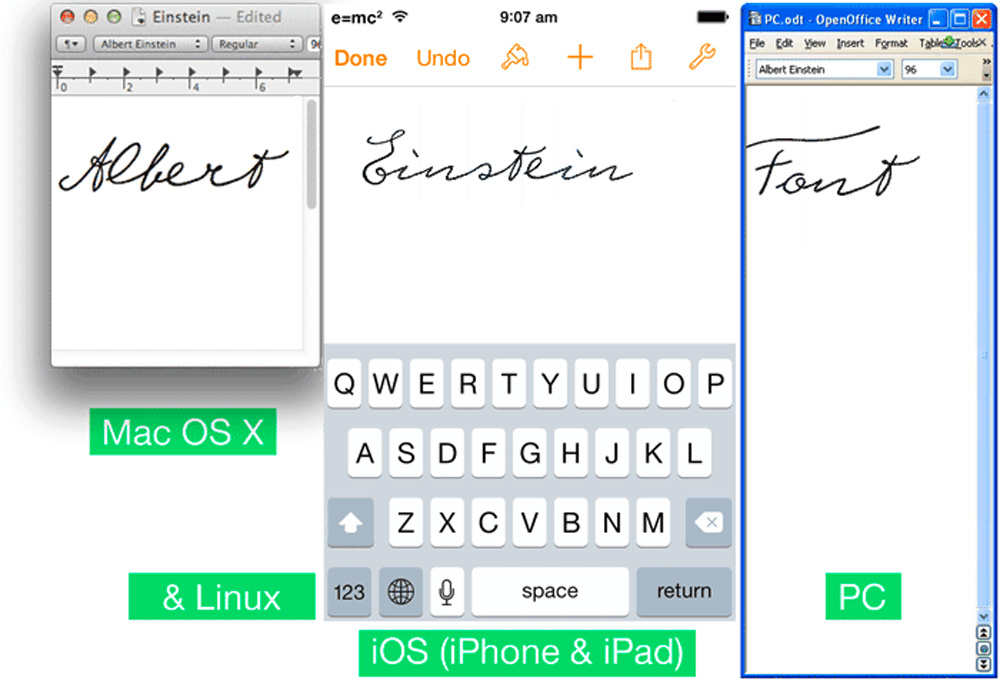Click next page button in OpenOffice scrollbar
This screenshot has height=684, width=1000.
[983, 664]
